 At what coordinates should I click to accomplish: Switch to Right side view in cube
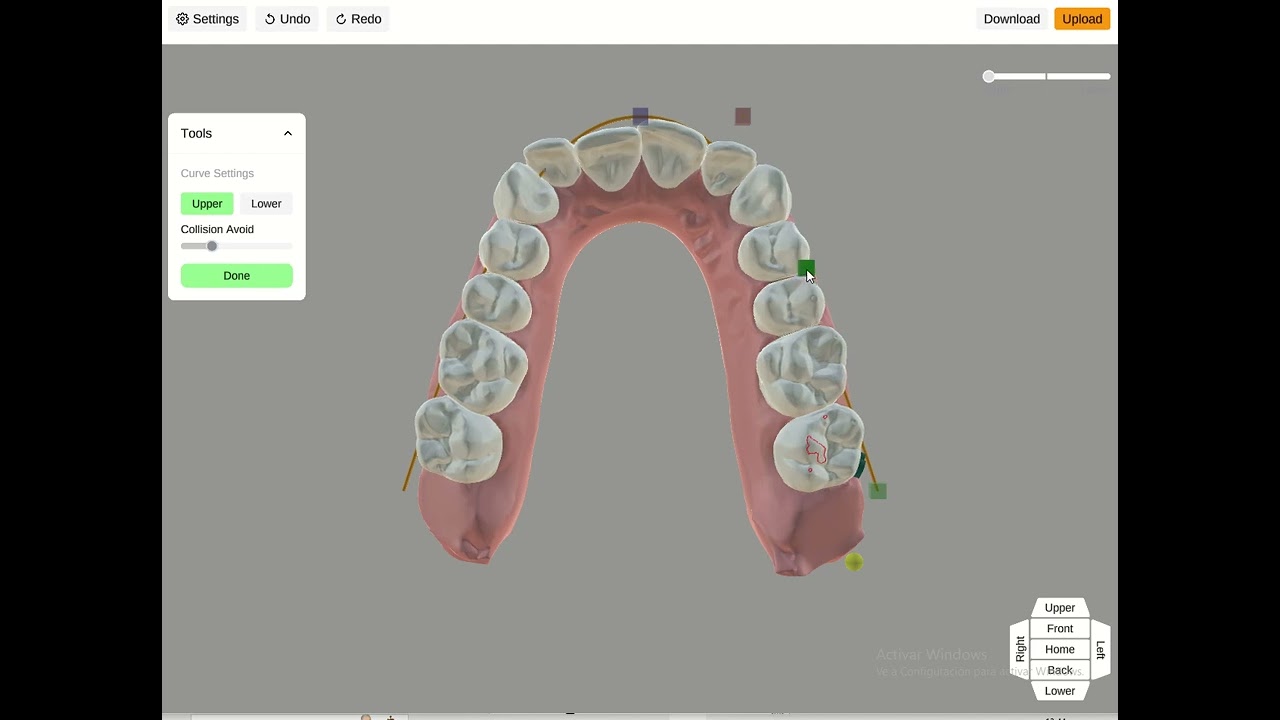pyautogui.click(x=1020, y=649)
